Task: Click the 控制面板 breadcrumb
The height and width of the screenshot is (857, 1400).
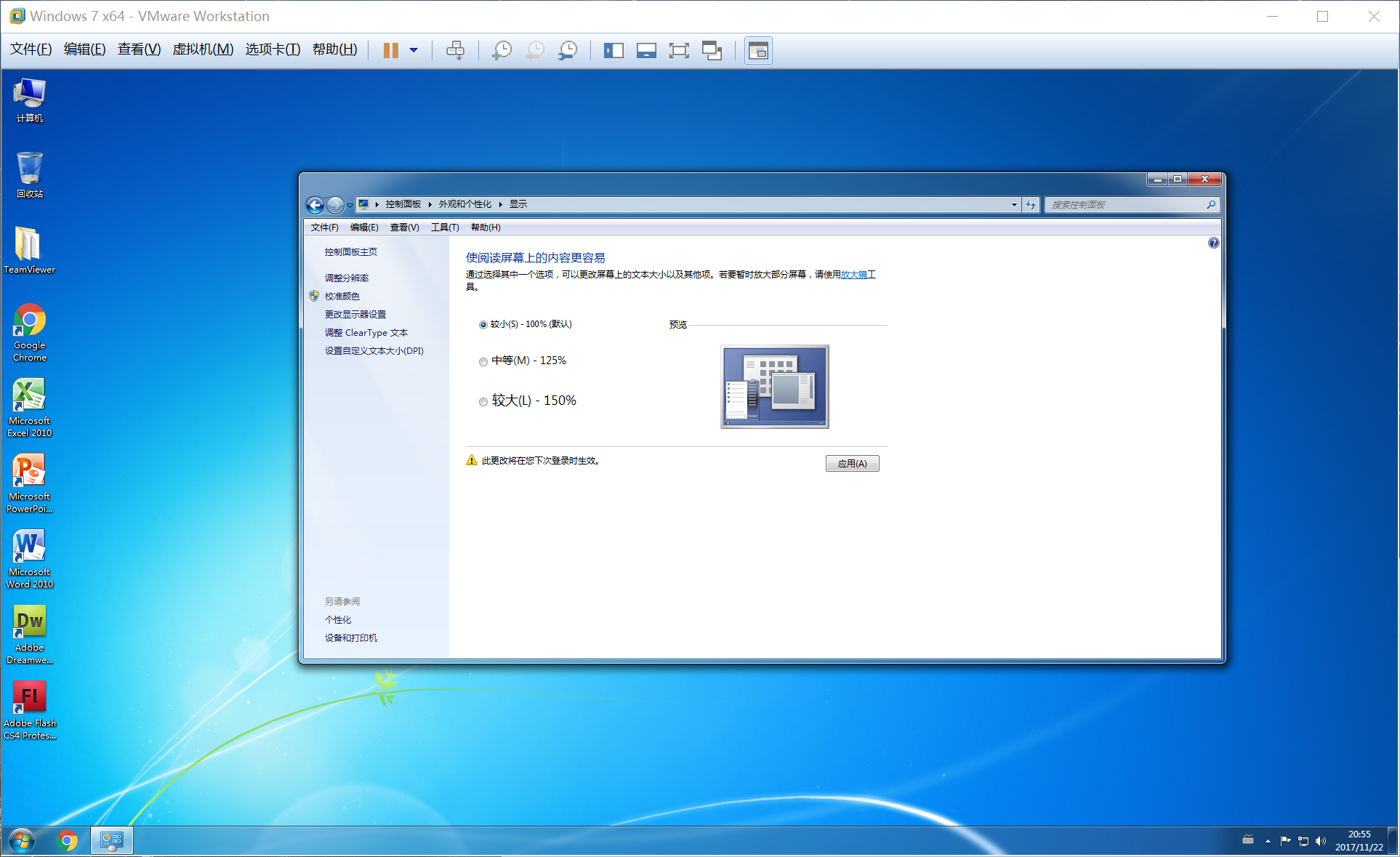Action: coord(403,204)
